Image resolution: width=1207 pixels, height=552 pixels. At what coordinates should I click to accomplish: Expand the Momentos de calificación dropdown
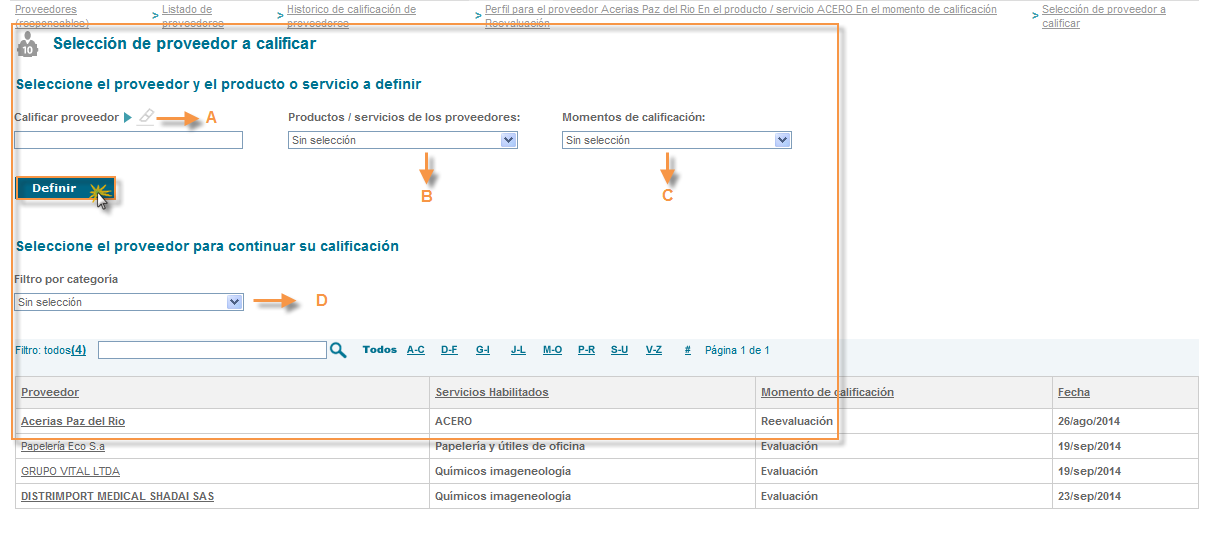676,141
